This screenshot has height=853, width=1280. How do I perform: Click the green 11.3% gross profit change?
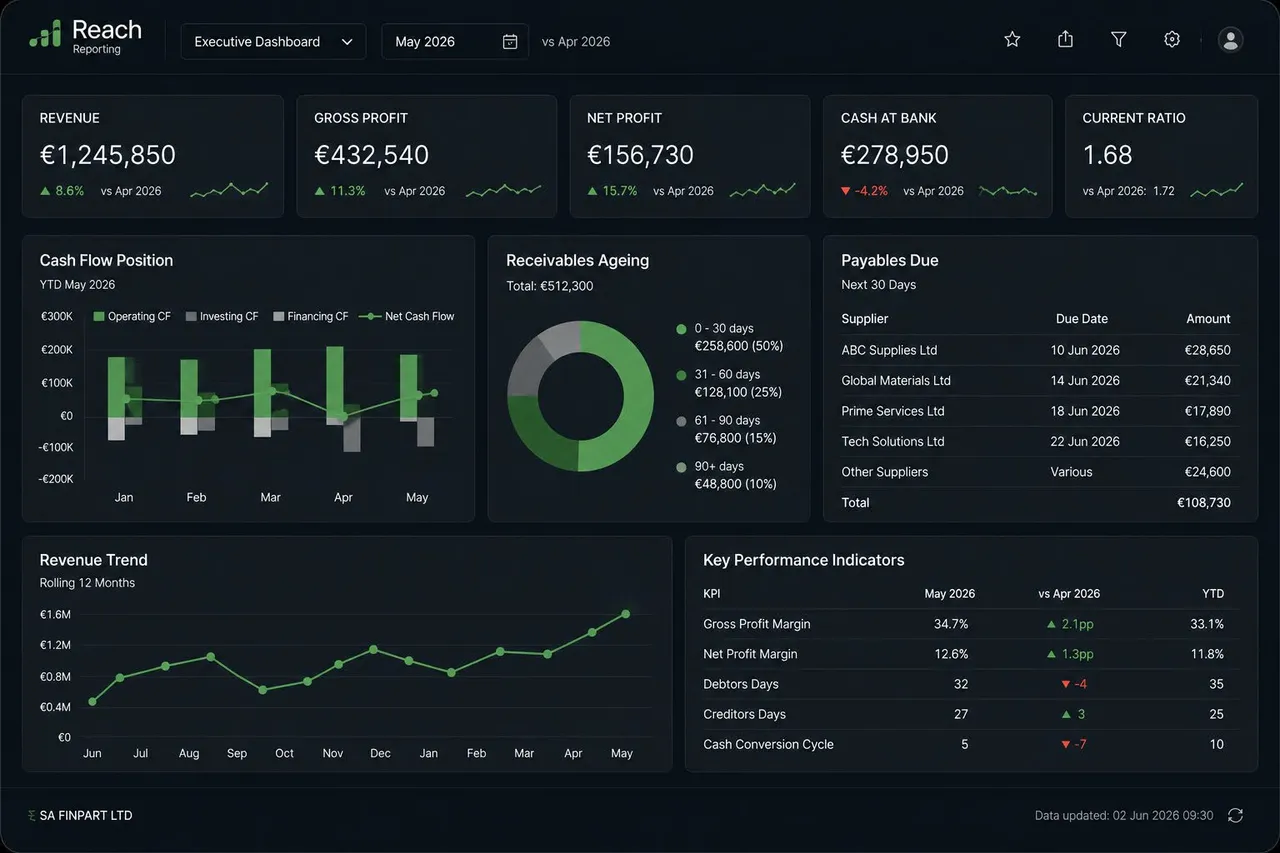pos(340,191)
